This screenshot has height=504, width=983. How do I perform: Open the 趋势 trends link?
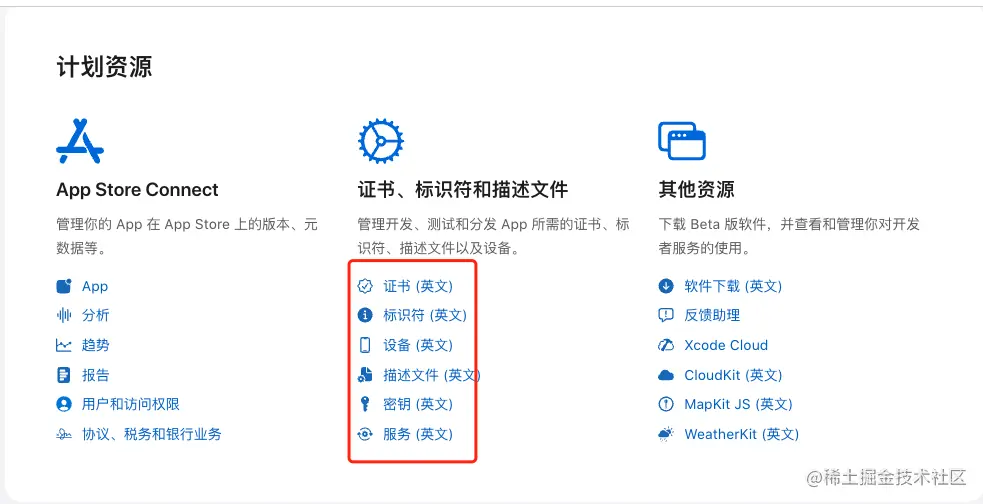coord(95,345)
